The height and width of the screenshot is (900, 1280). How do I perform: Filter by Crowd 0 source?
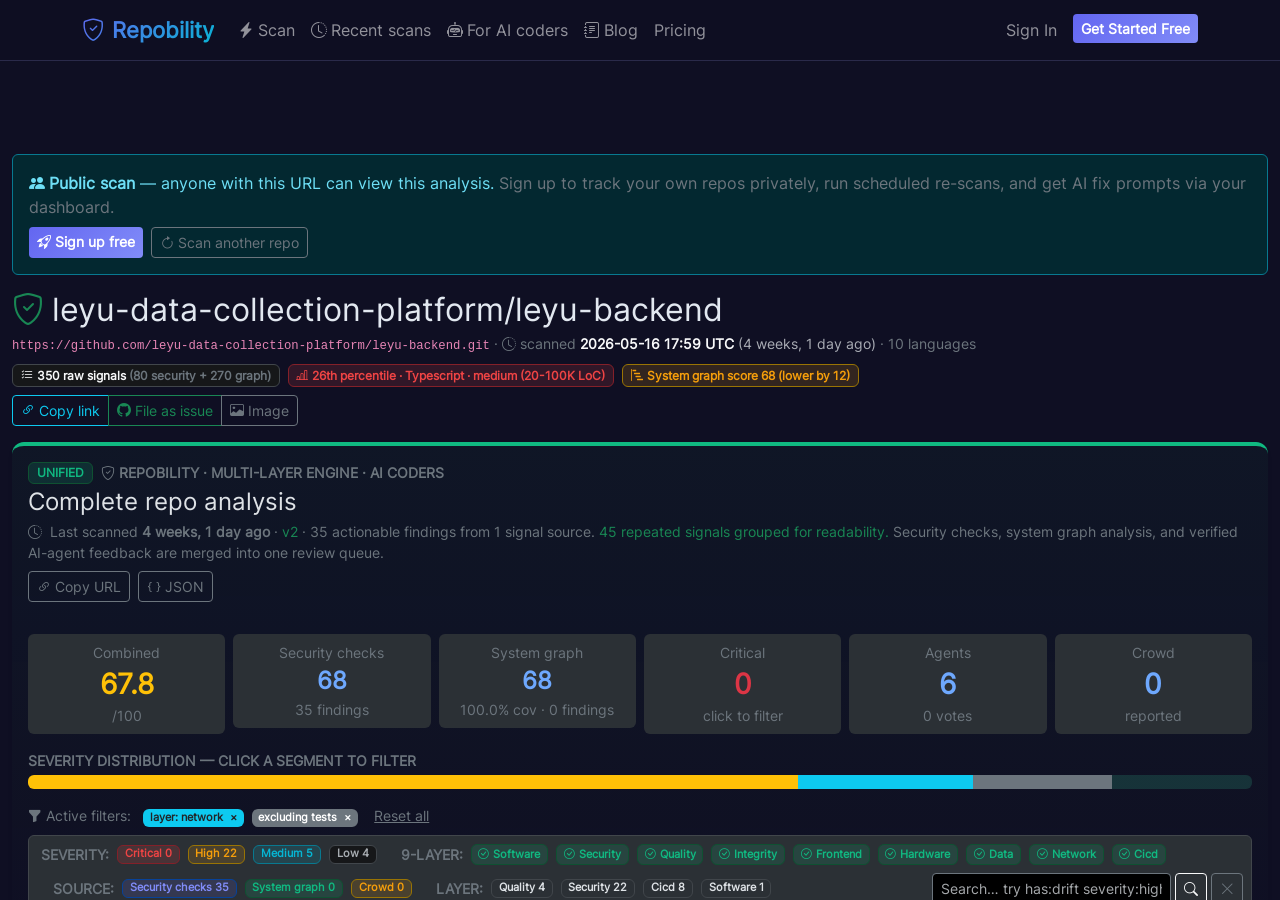381,888
